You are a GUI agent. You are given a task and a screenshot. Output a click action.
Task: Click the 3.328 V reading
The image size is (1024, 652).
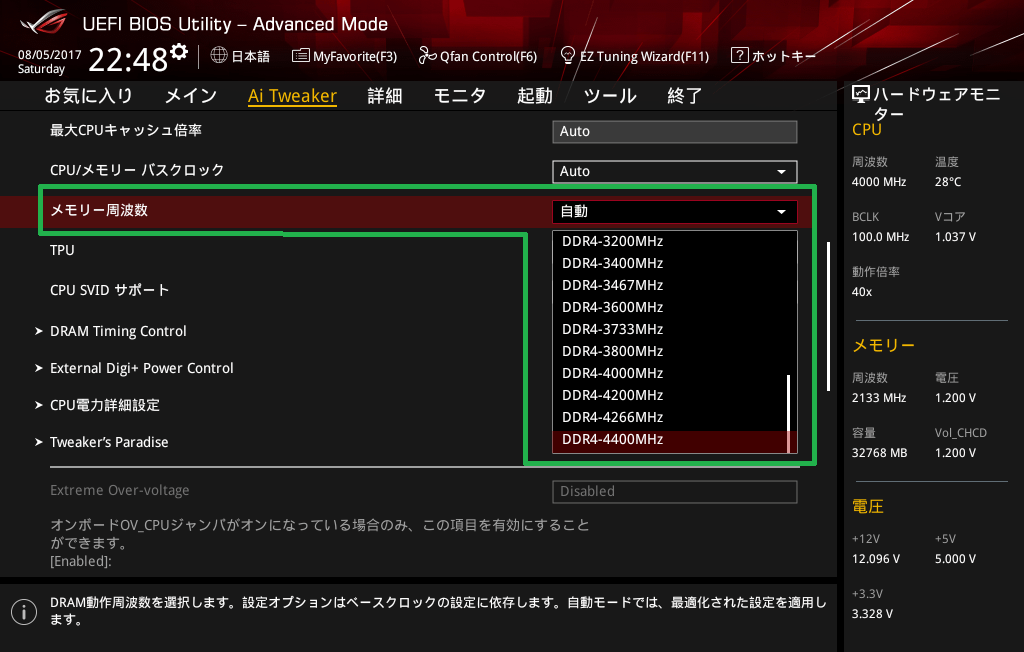(x=872, y=614)
